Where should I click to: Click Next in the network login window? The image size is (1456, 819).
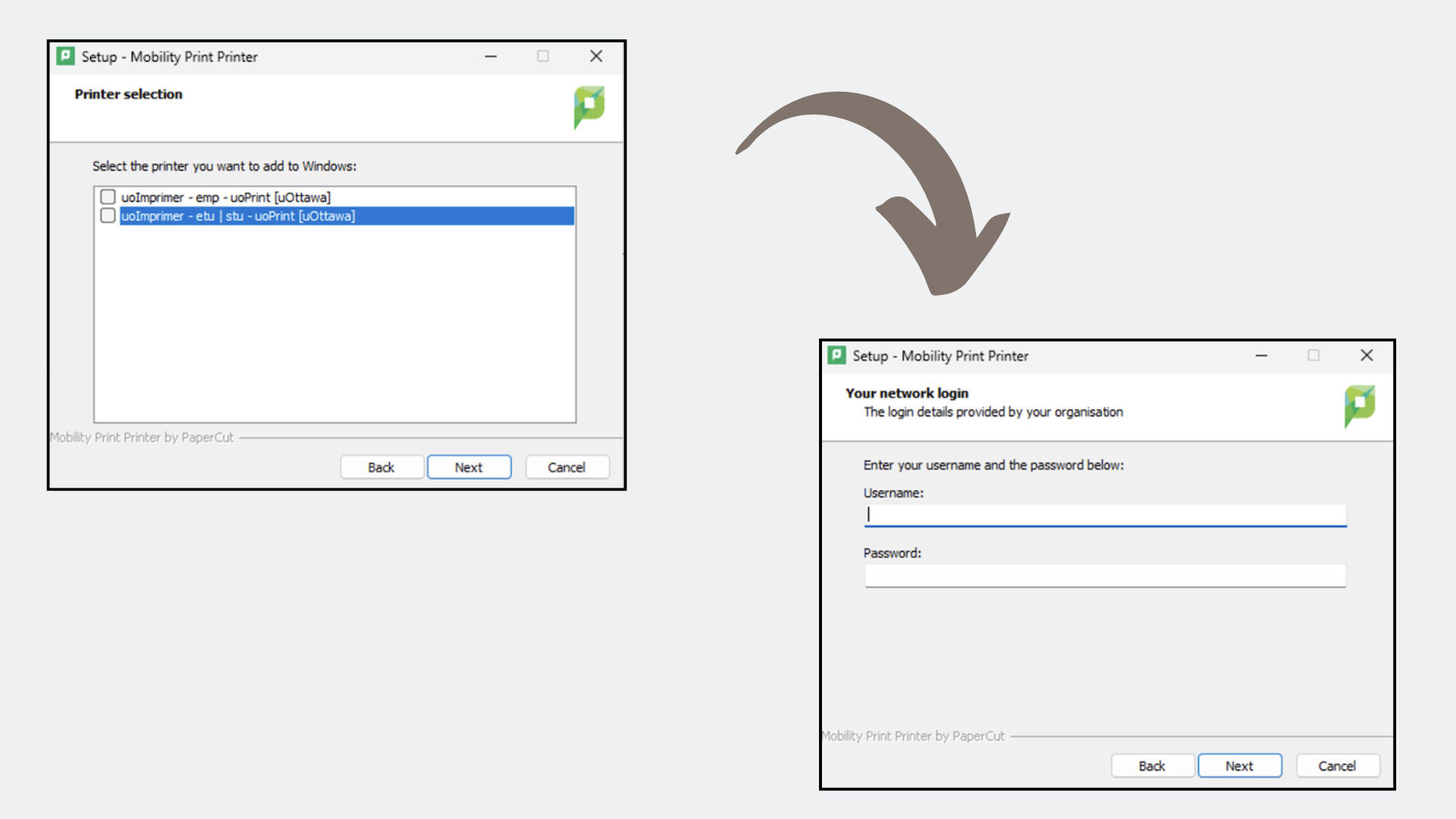pyautogui.click(x=1240, y=766)
